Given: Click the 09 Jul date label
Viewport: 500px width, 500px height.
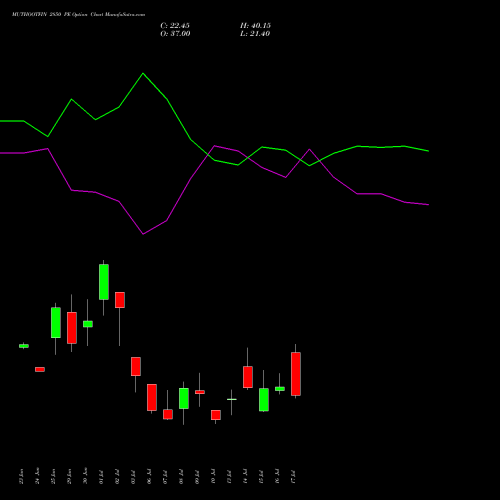Looking at the screenshot, I should (x=198, y=477).
